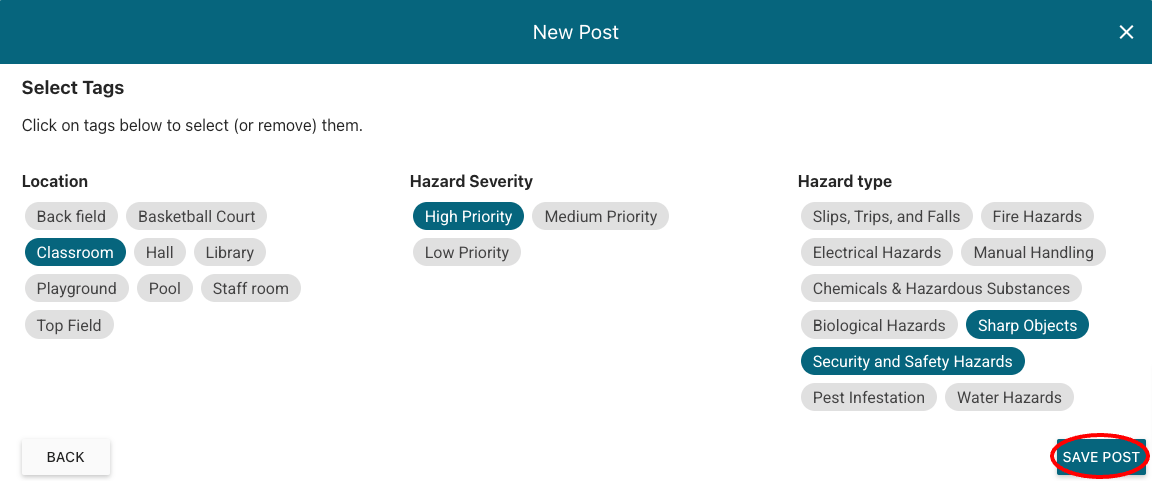Remove the High Priority severity tag
This screenshot has width=1152, height=481.
point(468,217)
